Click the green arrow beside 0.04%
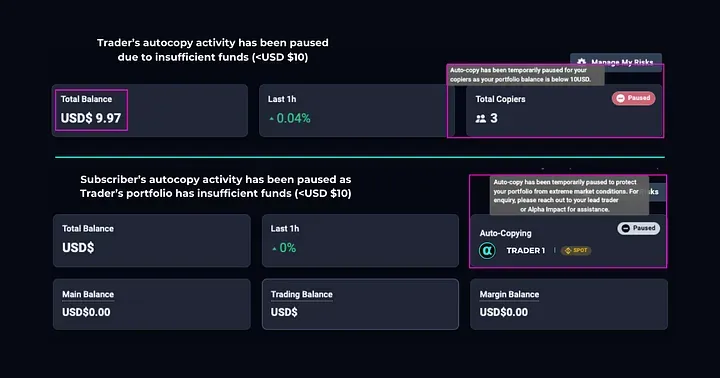The image size is (720, 378). click(272, 119)
